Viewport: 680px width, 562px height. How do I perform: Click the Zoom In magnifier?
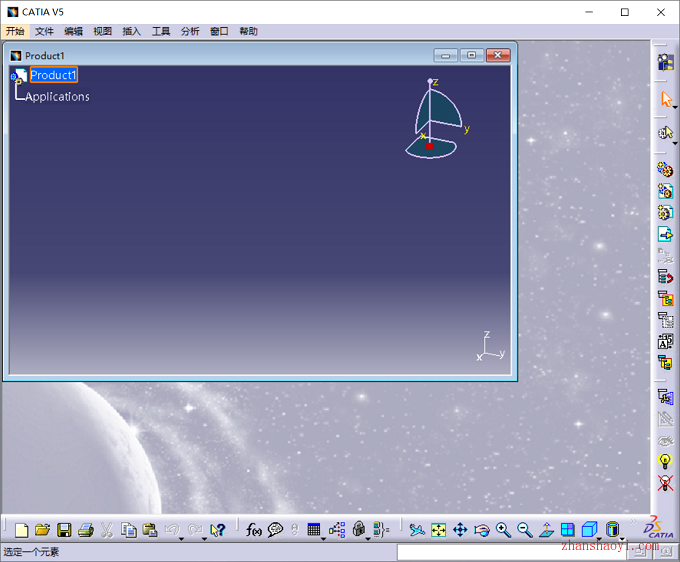503,530
